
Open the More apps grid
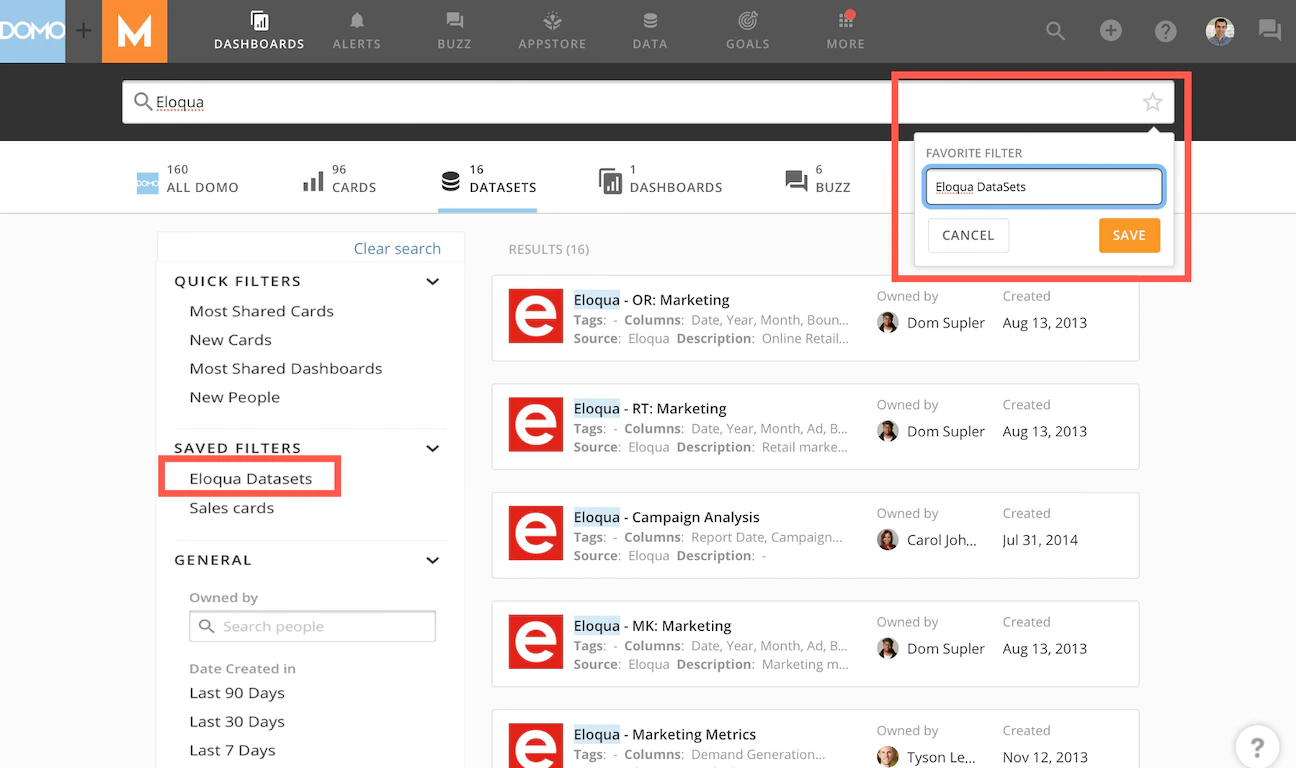(846, 30)
